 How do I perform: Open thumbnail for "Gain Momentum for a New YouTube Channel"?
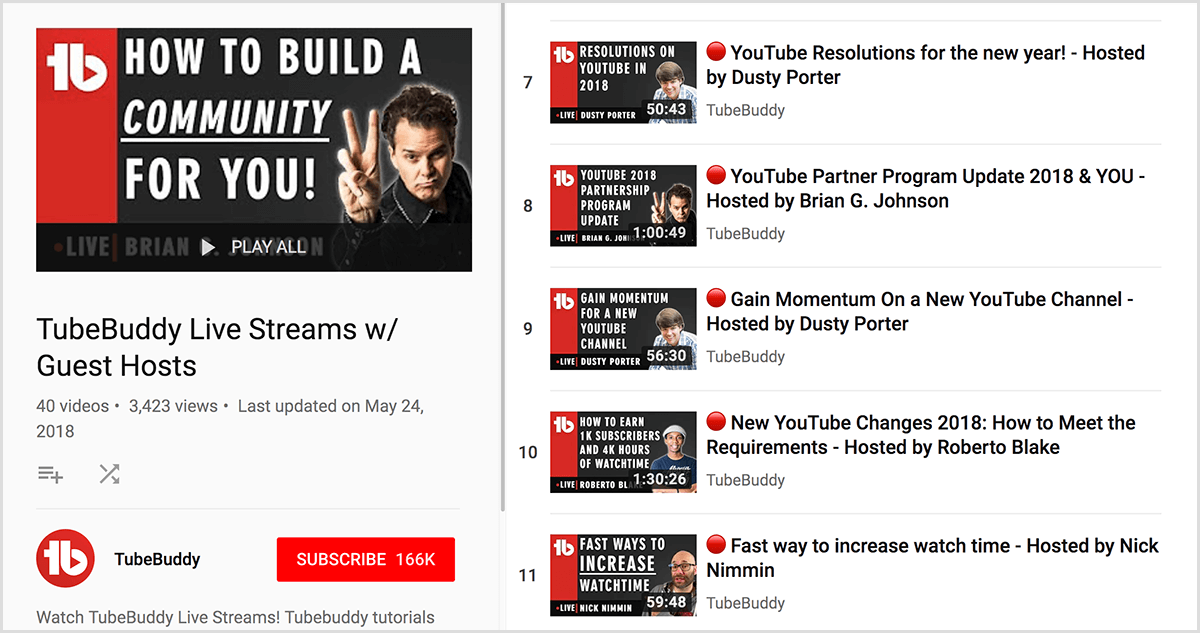[623, 329]
